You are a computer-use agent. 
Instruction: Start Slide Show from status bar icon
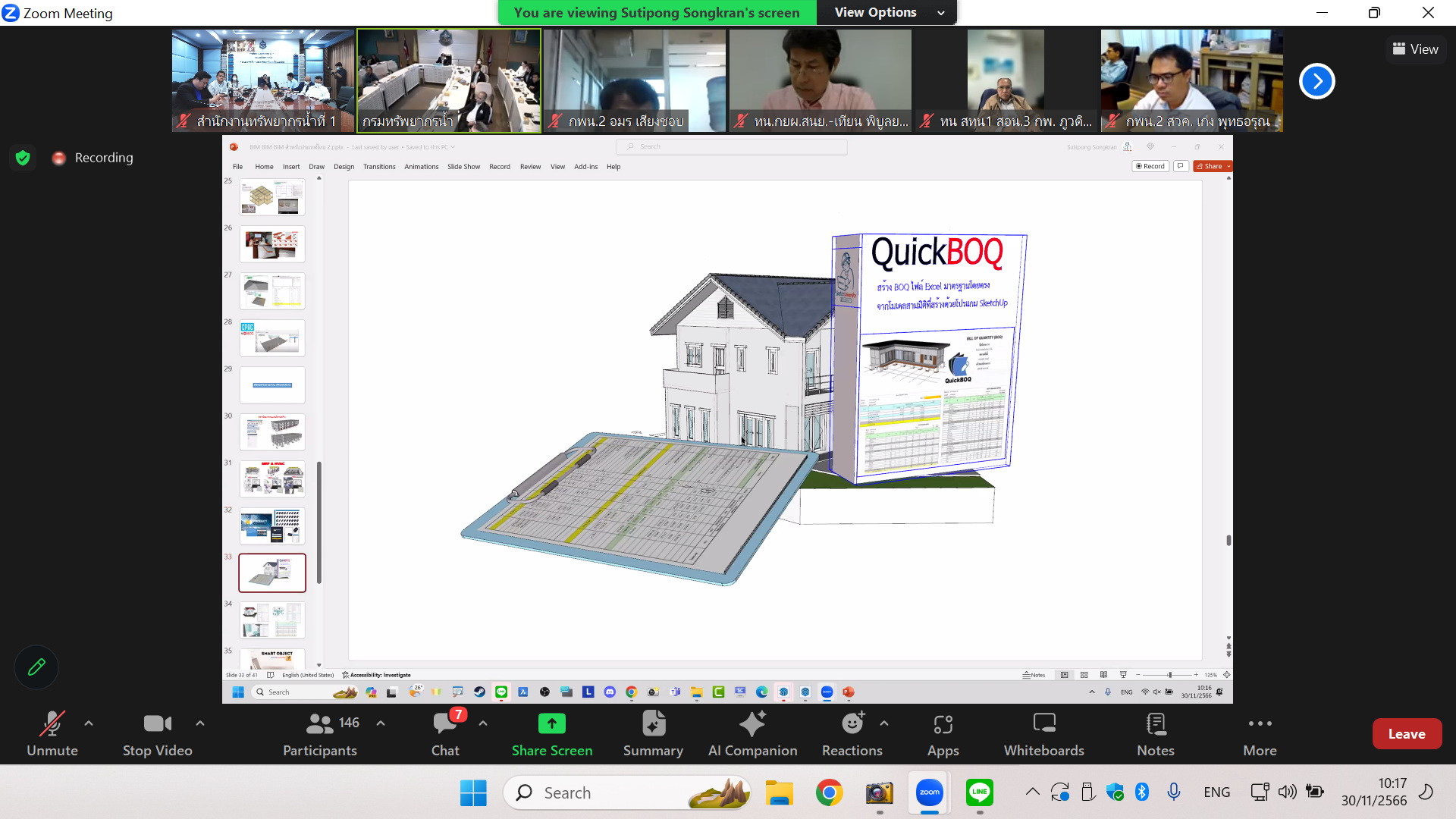point(1123,675)
